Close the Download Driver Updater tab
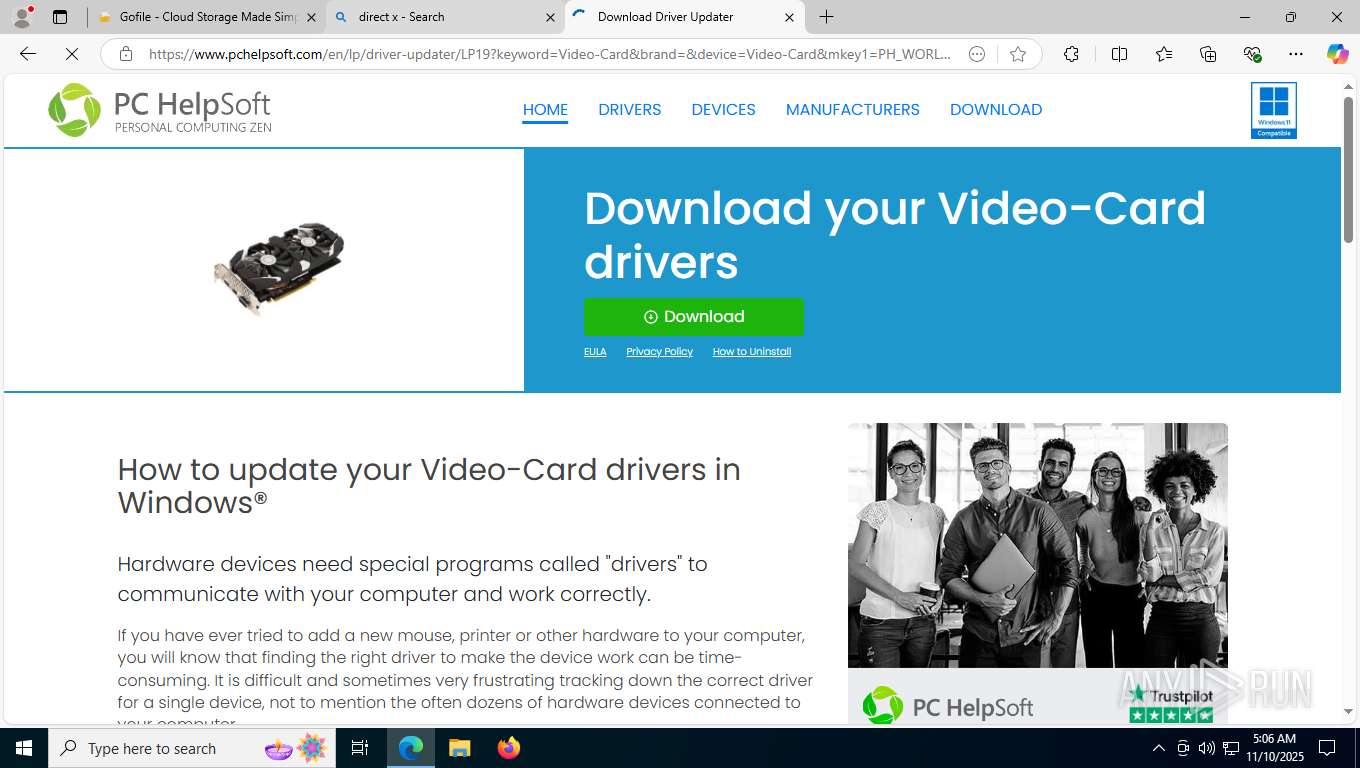Image resolution: width=1360 pixels, height=768 pixels. 789,17
